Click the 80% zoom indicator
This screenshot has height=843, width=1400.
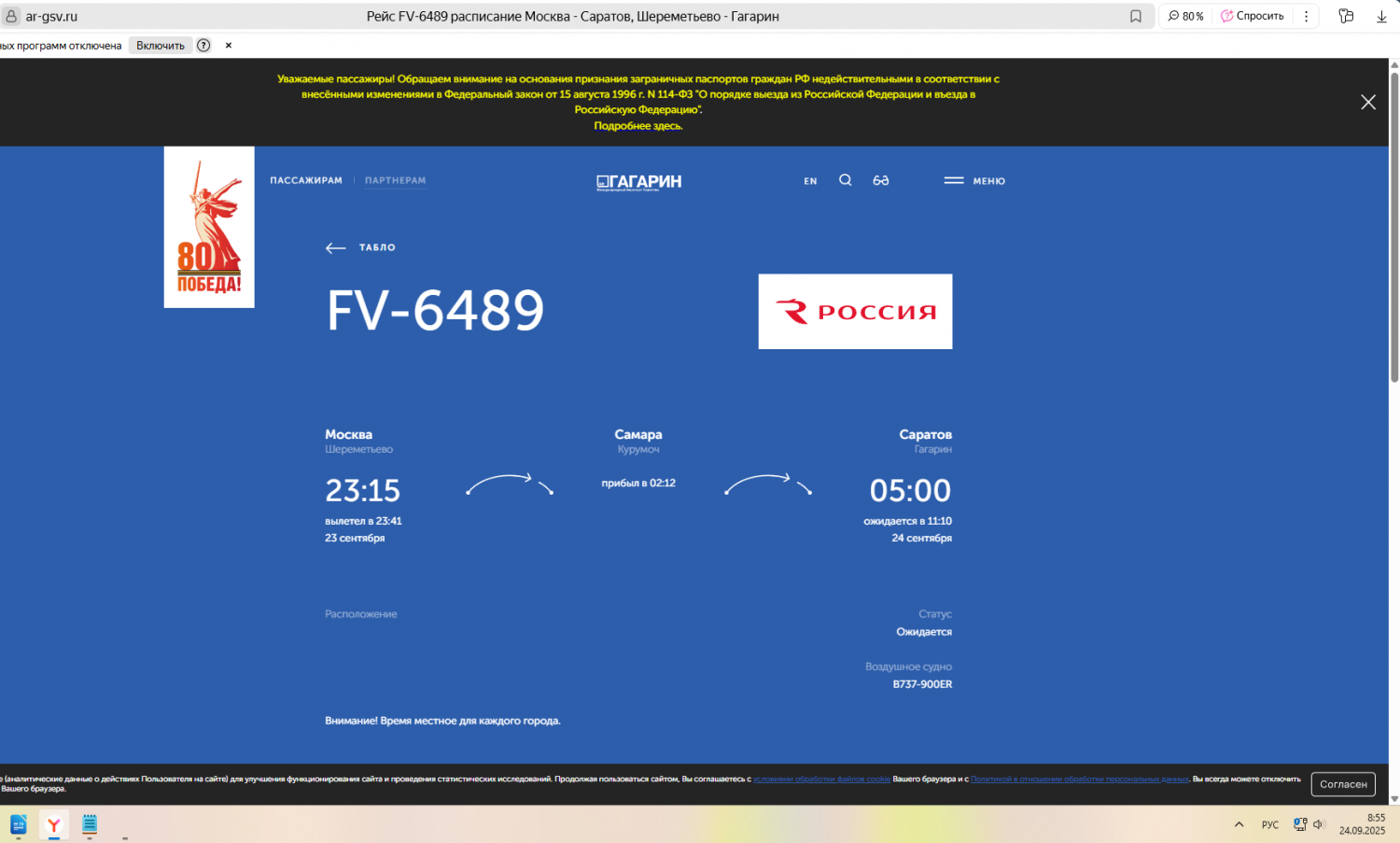1186,16
